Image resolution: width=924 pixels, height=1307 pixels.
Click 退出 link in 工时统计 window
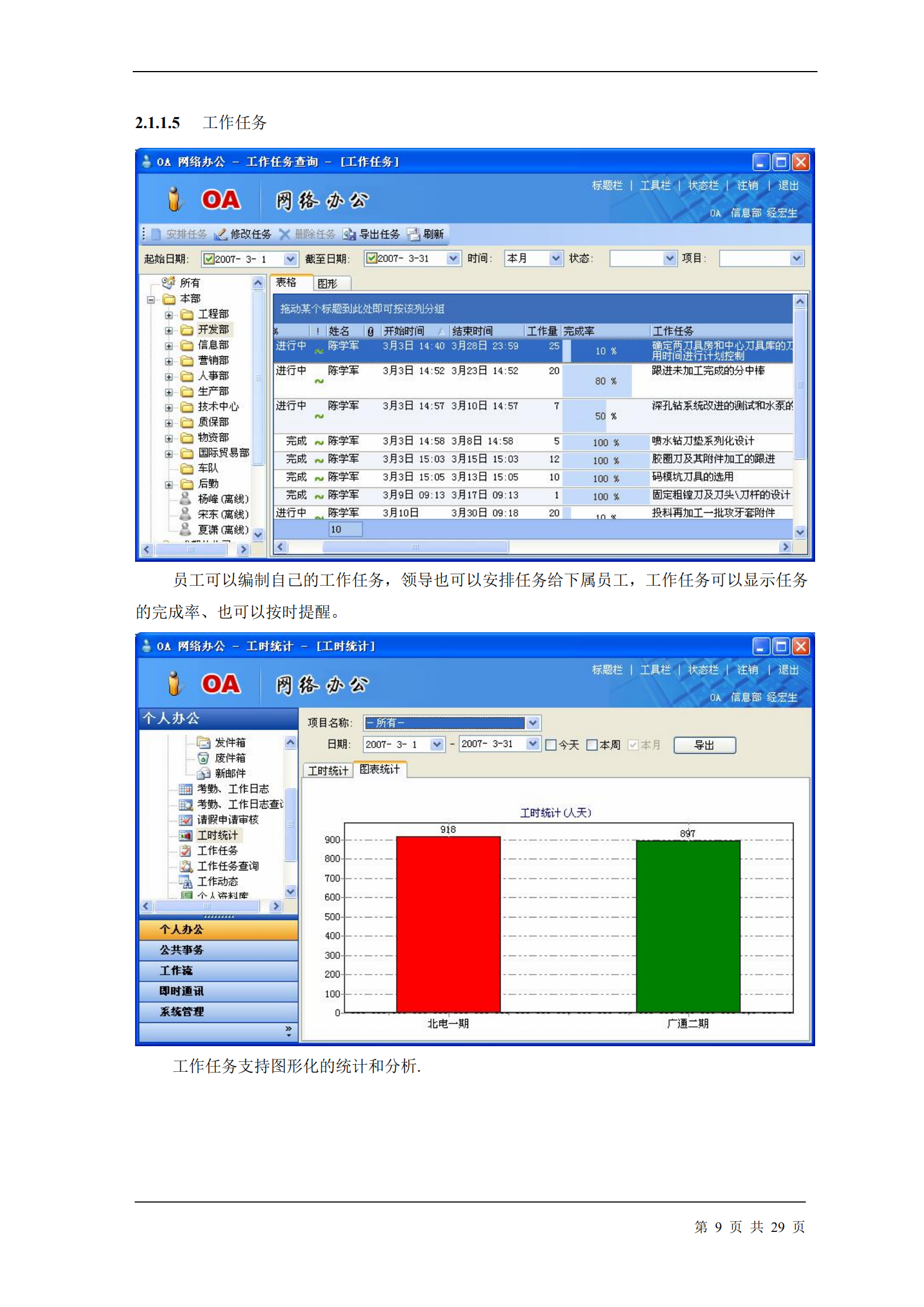coord(788,670)
